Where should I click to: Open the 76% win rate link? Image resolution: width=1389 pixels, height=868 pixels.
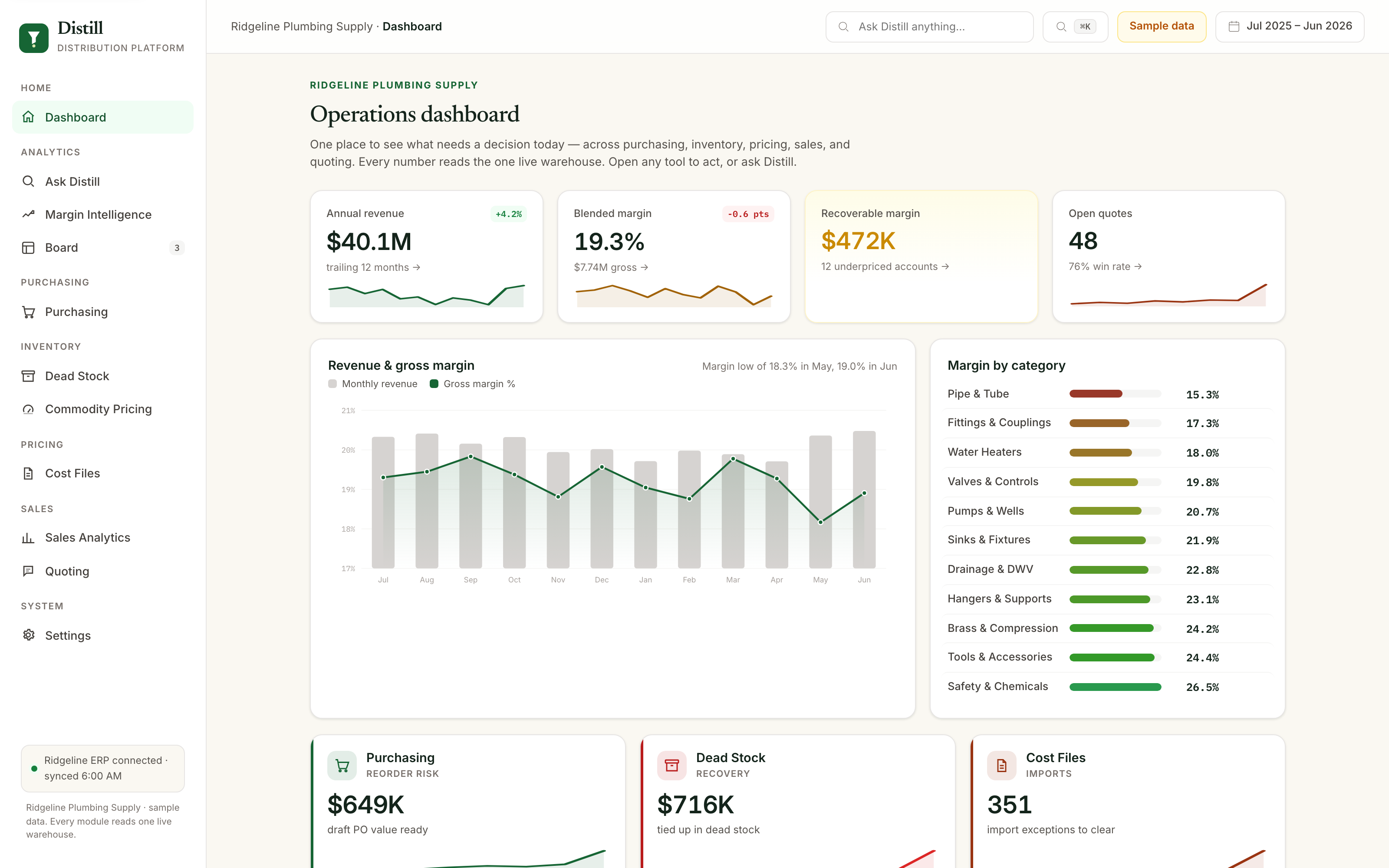tap(1105, 266)
